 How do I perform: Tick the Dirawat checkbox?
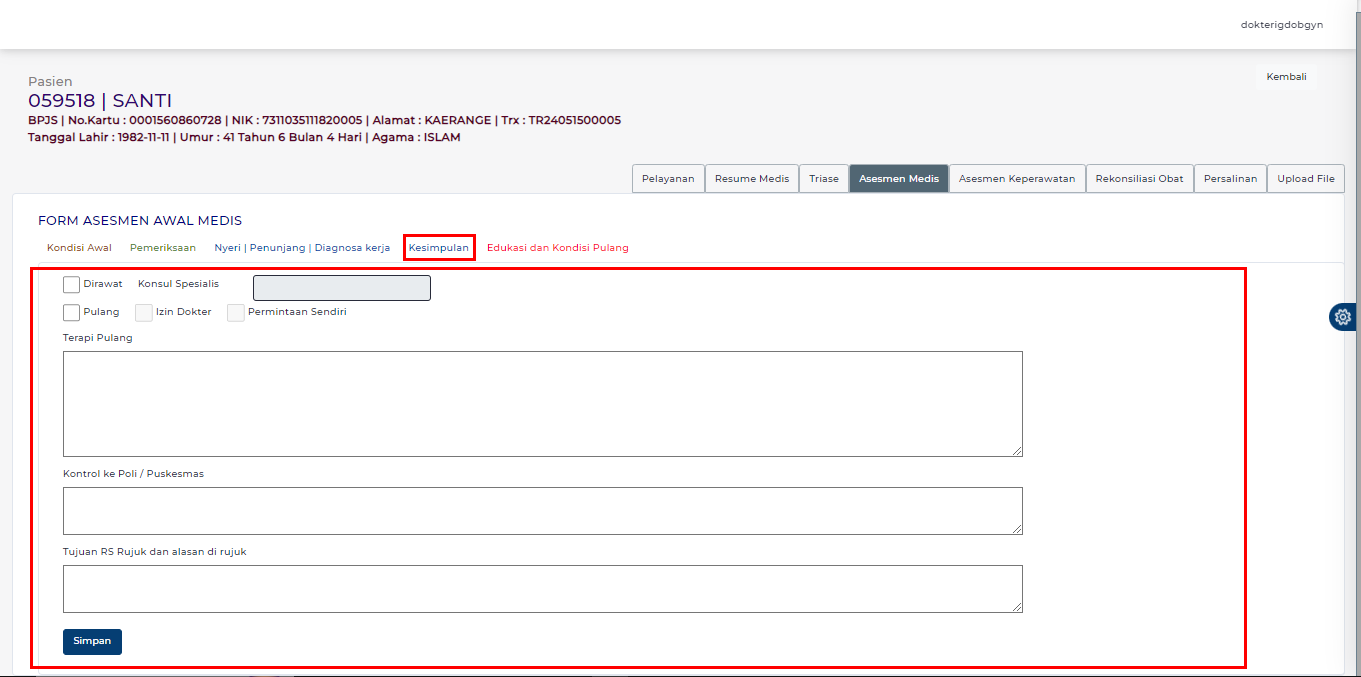pyautogui.click(x=71, y=285)
